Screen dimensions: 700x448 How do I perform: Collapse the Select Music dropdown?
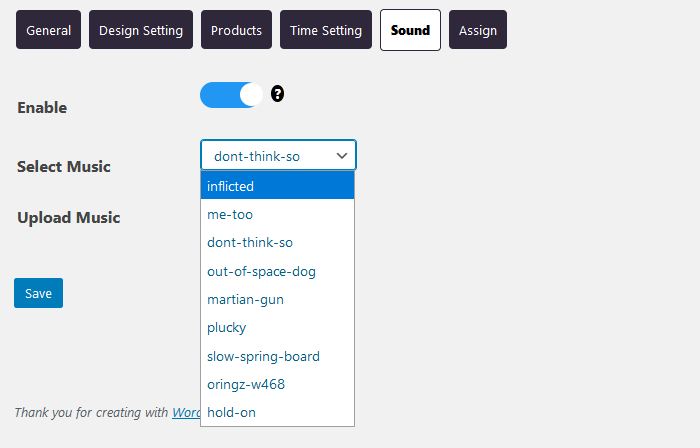tap(278, 155)
